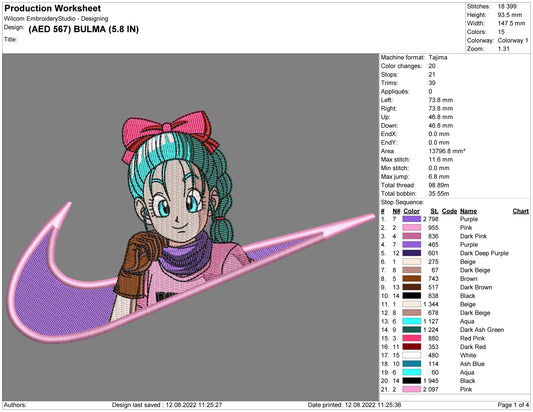Pick the Dark Deep Purple color swatch
This screenshot has height=412, width=533.
411,253
